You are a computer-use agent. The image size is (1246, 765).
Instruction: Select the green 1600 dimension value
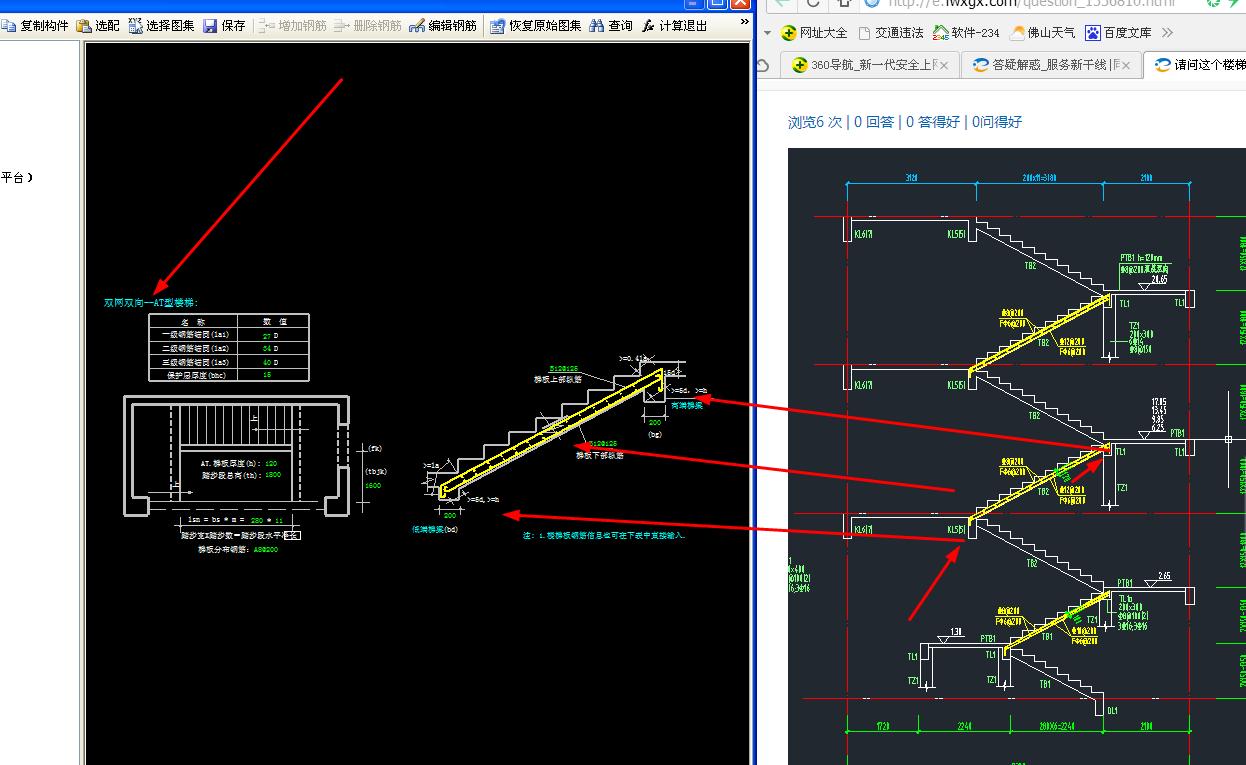373,485
